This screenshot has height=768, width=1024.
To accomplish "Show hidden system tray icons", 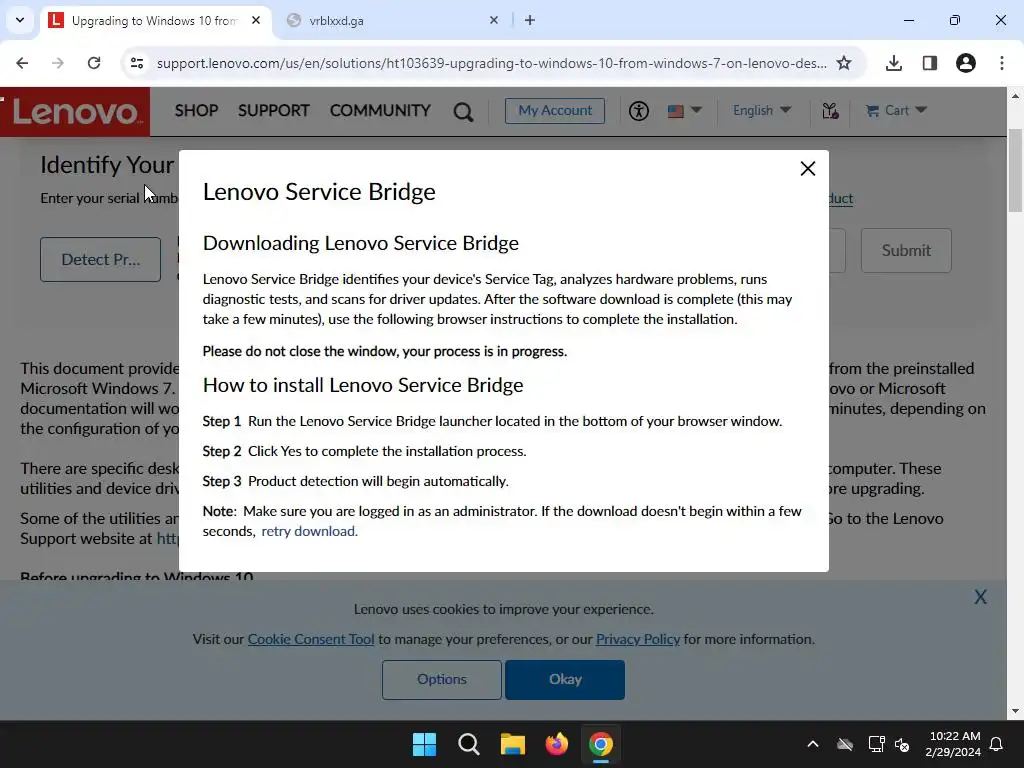I will pyautogui.click(x=813, y=744).
